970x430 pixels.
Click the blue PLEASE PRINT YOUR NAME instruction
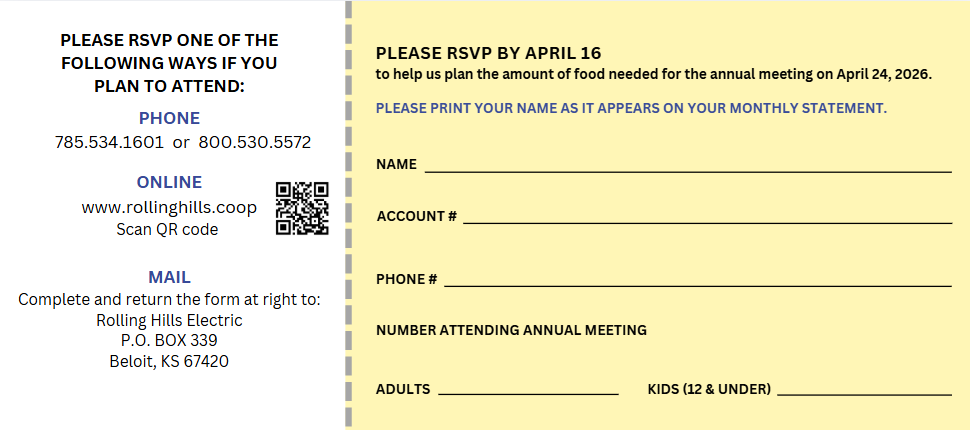[x=632, y=108]
